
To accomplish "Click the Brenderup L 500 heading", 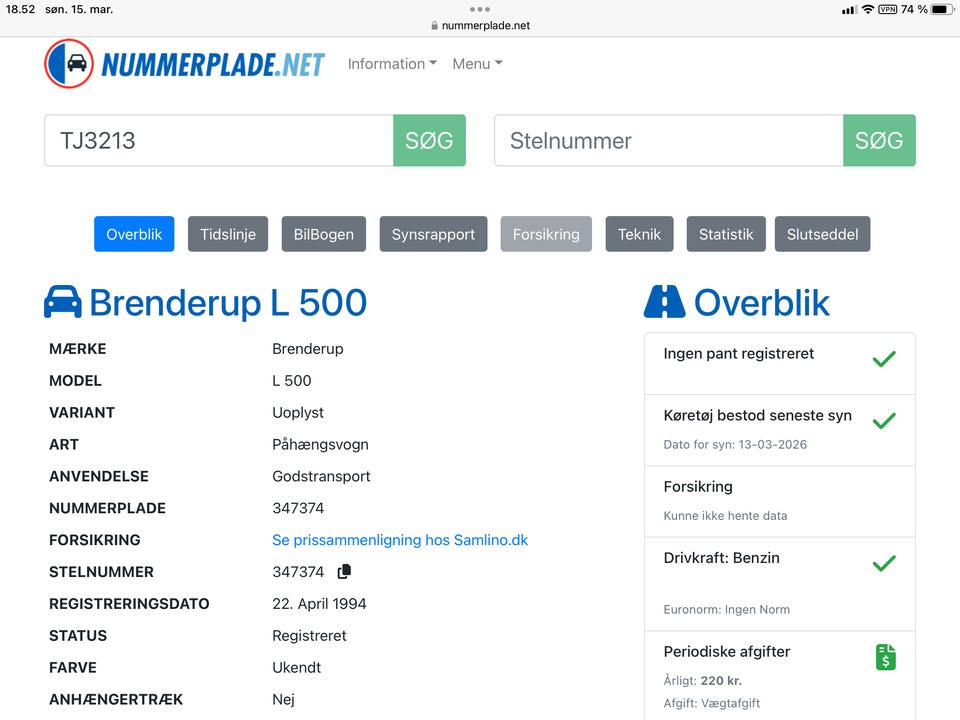I will (228, 302).
